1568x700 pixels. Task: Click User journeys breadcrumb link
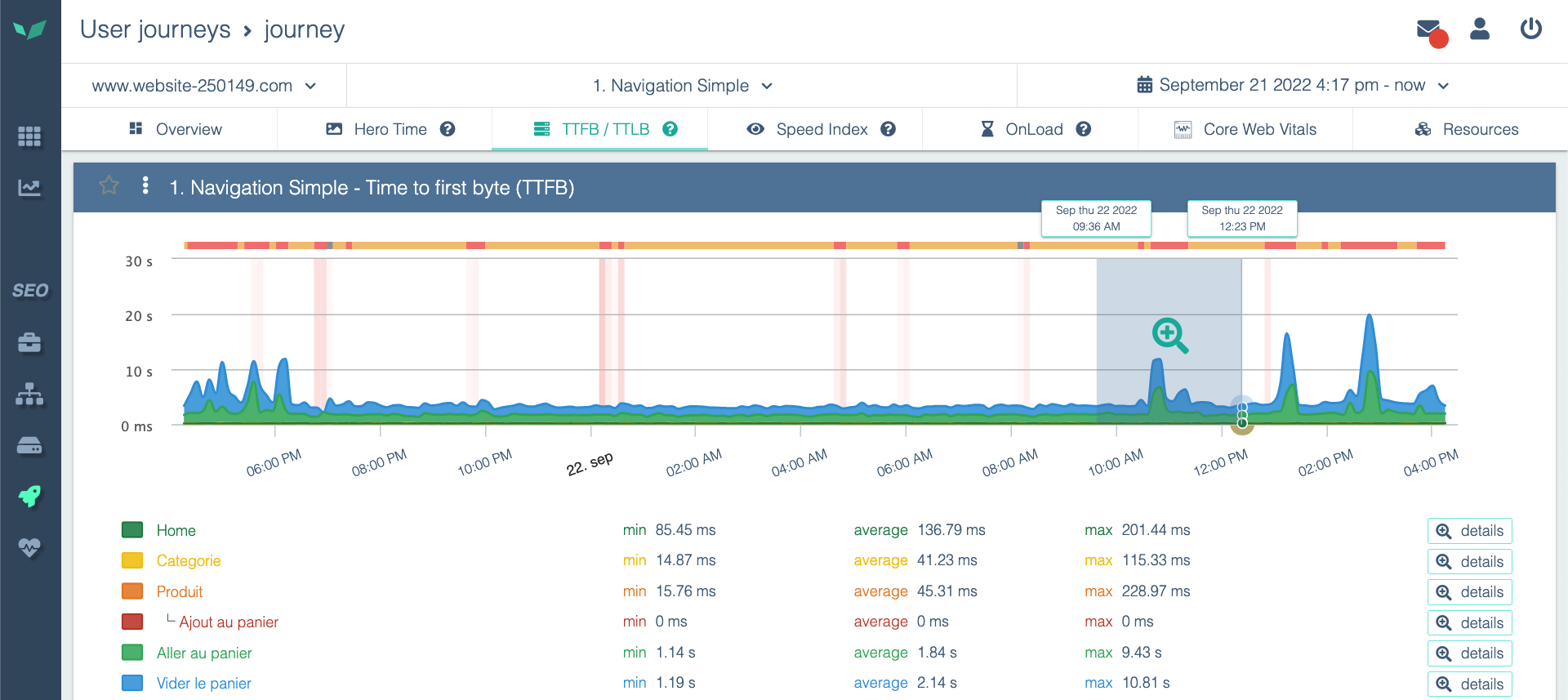tap(155, 30)
